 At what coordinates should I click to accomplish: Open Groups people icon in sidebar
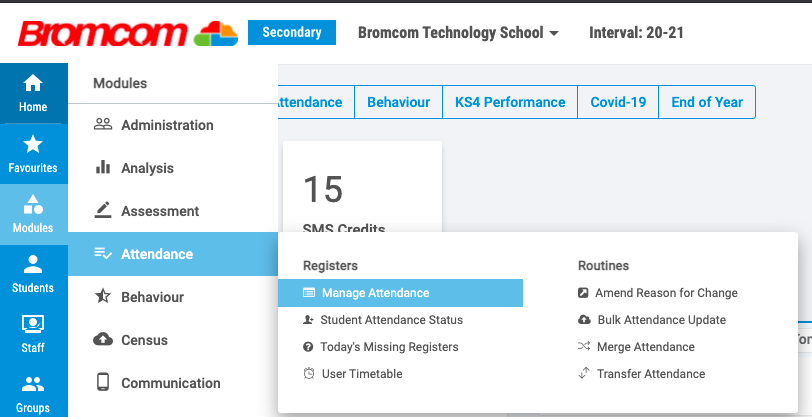pyautogui.click(x=33, y=384)
